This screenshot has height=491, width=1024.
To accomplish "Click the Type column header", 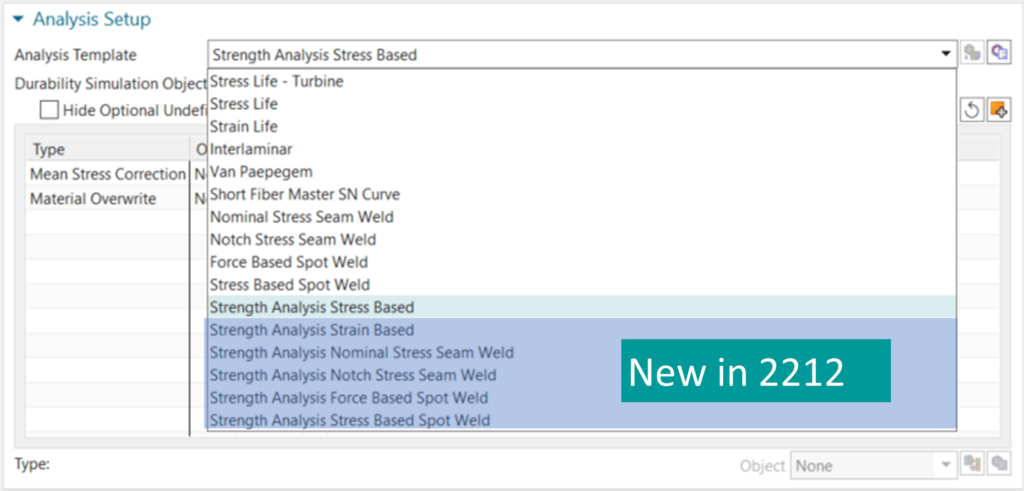I will click(x=50, y=150).
